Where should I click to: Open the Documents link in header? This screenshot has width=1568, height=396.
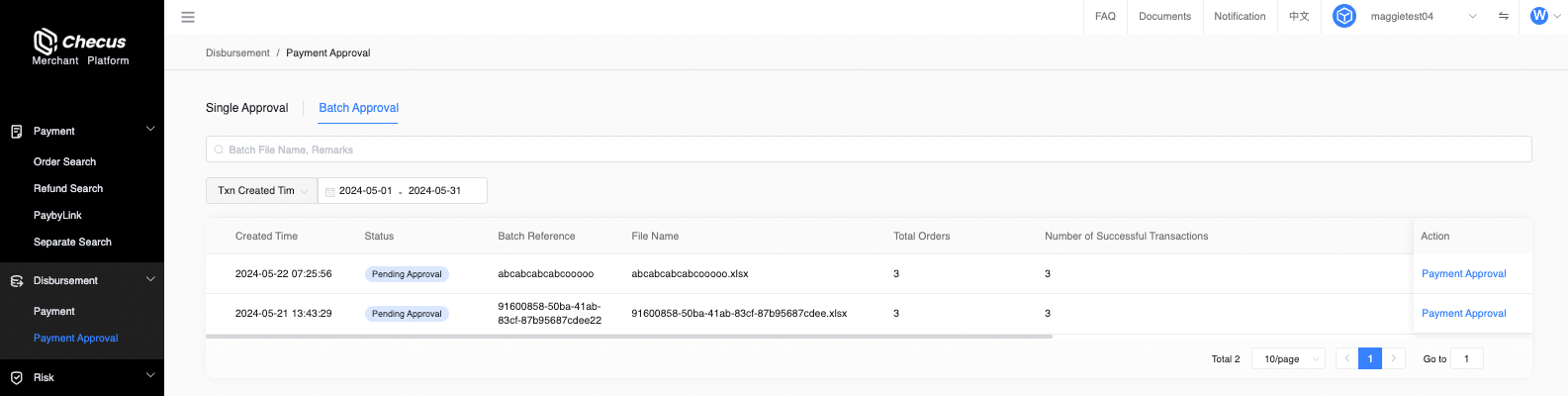(1164, 16)
